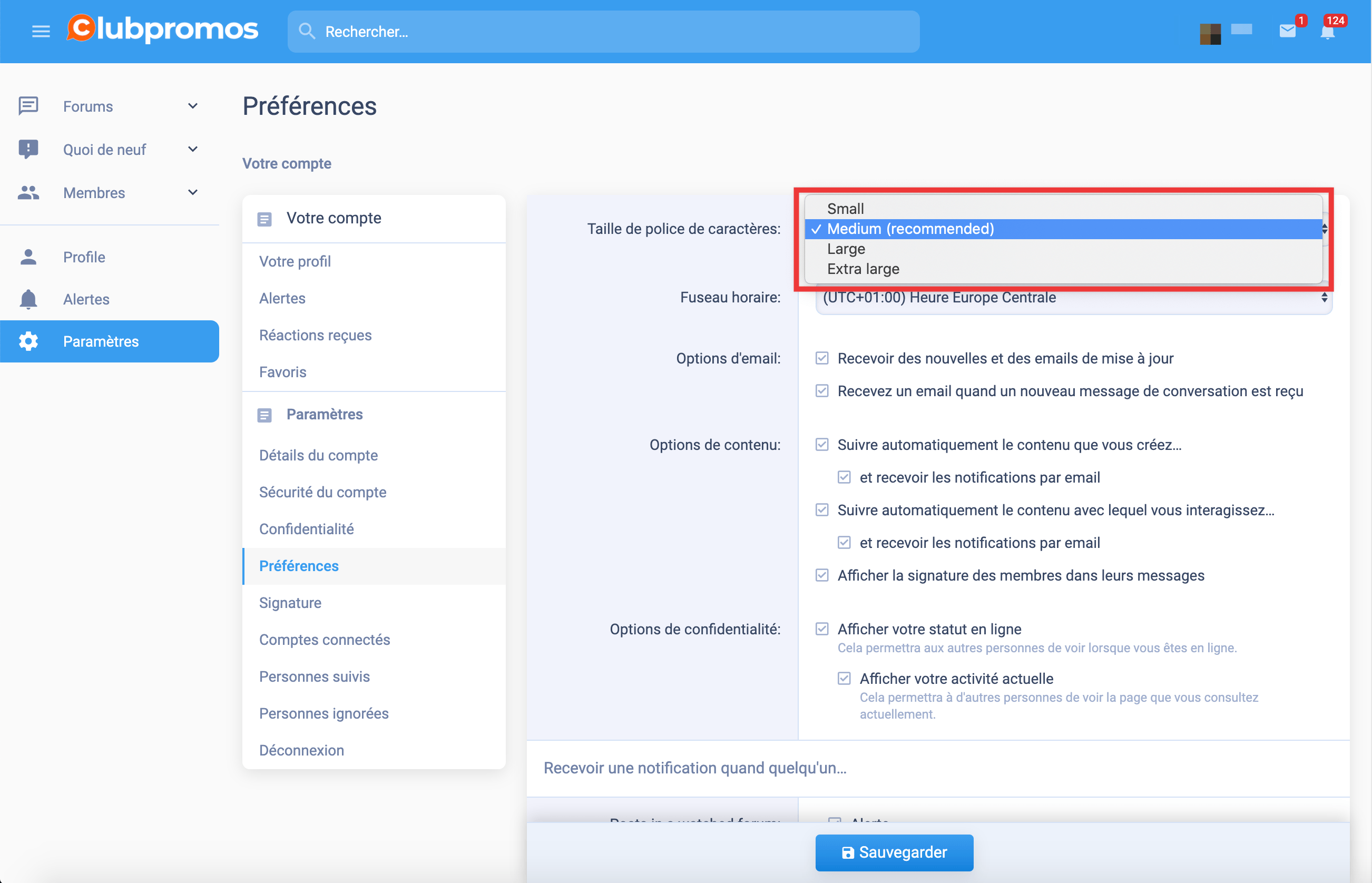Click the Déconnexion link
Viewport: 1372px width, 883px height.
point(301,750)
